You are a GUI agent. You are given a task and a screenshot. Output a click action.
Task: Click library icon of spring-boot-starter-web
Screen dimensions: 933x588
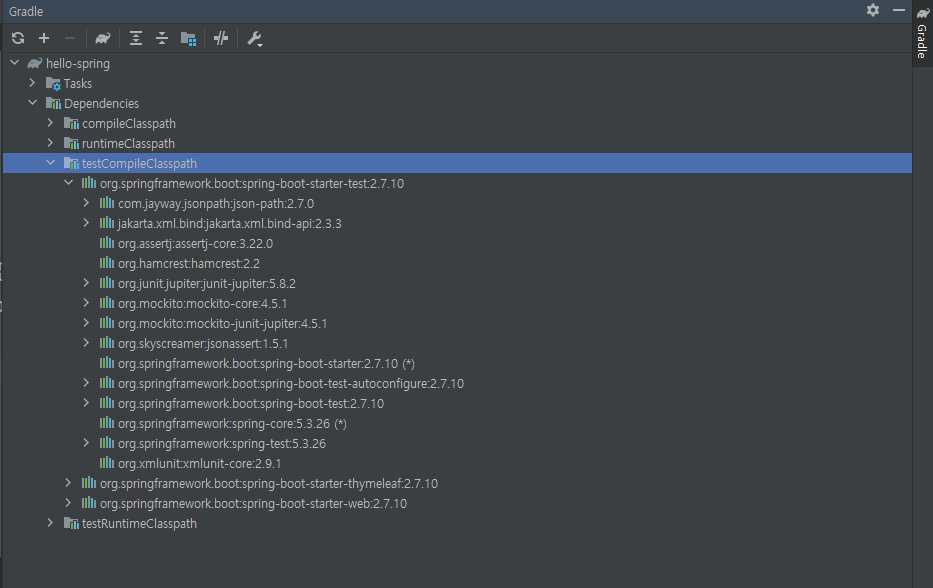pos(89,503)
